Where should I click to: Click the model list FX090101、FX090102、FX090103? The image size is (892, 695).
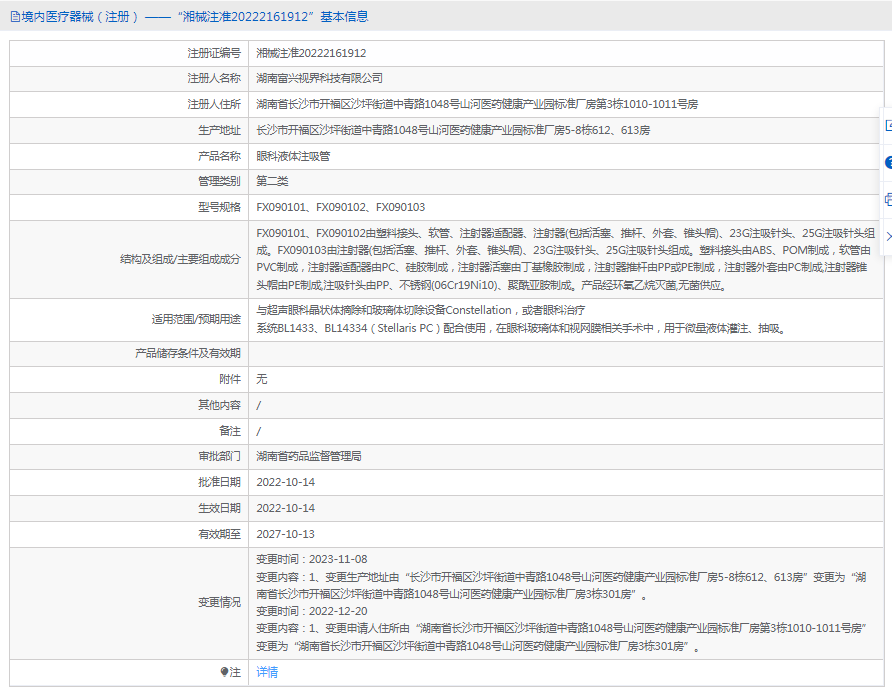click(x=340, y=208)
